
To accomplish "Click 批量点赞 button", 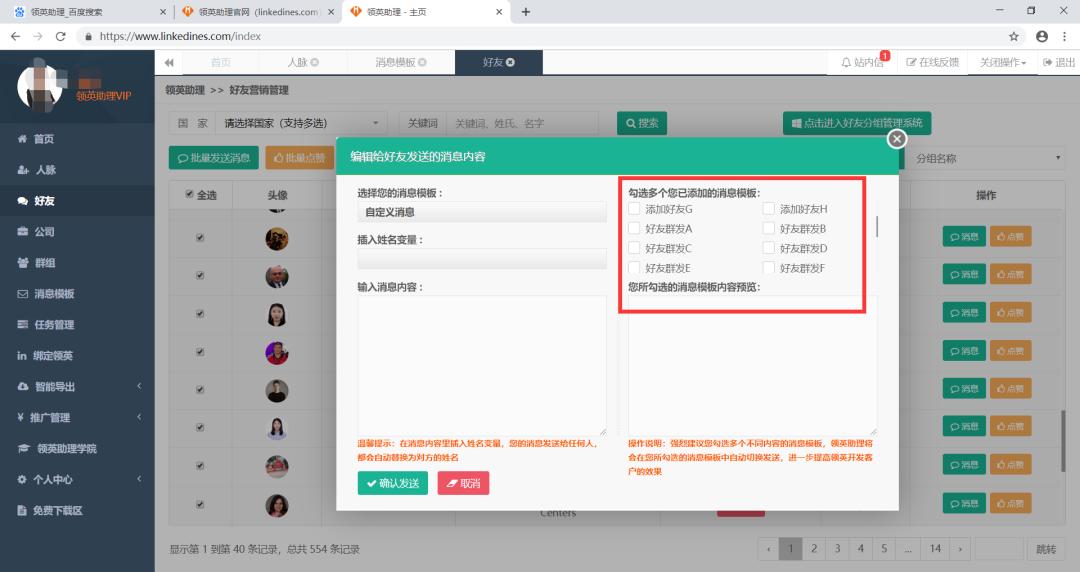I will click(300, 158).
